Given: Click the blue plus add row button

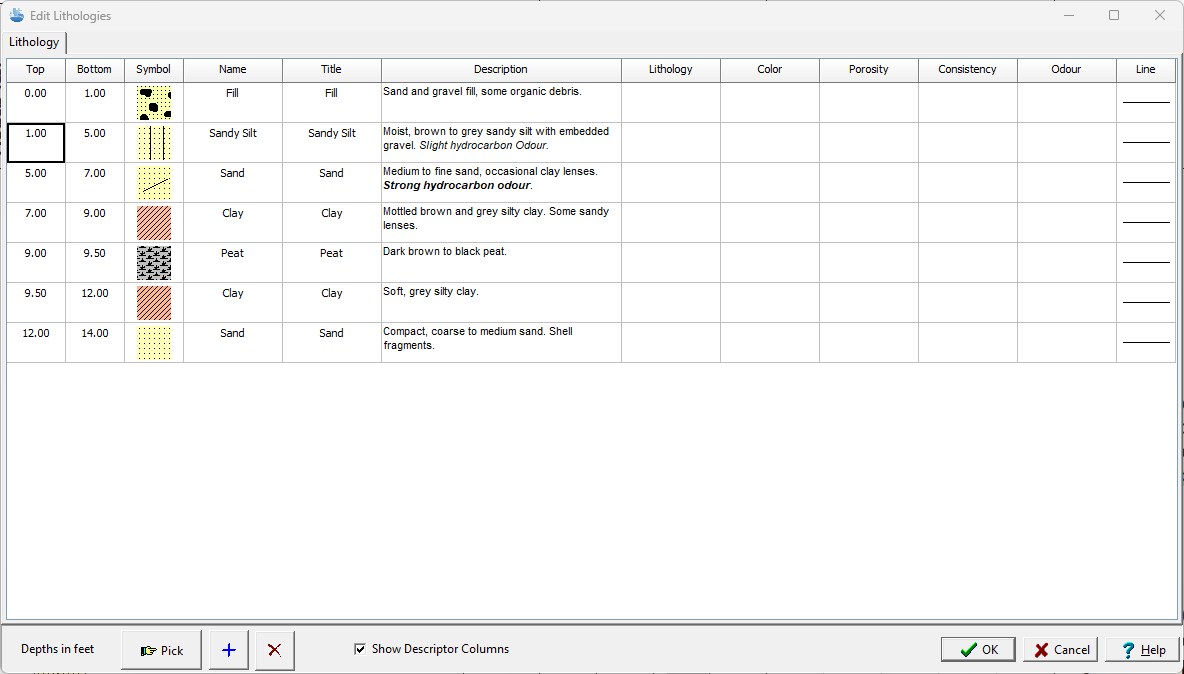Looking at the screenshot, I should point(229,650).
